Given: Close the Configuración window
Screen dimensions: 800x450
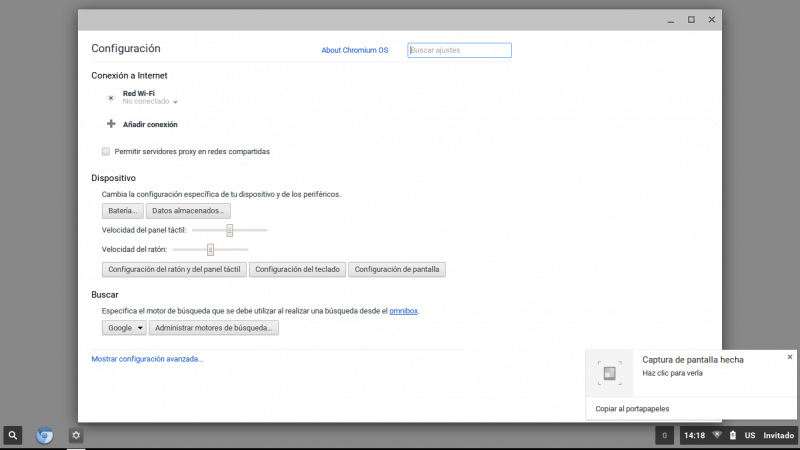Looking at the screenshot, I should click(x=712, y=20).
